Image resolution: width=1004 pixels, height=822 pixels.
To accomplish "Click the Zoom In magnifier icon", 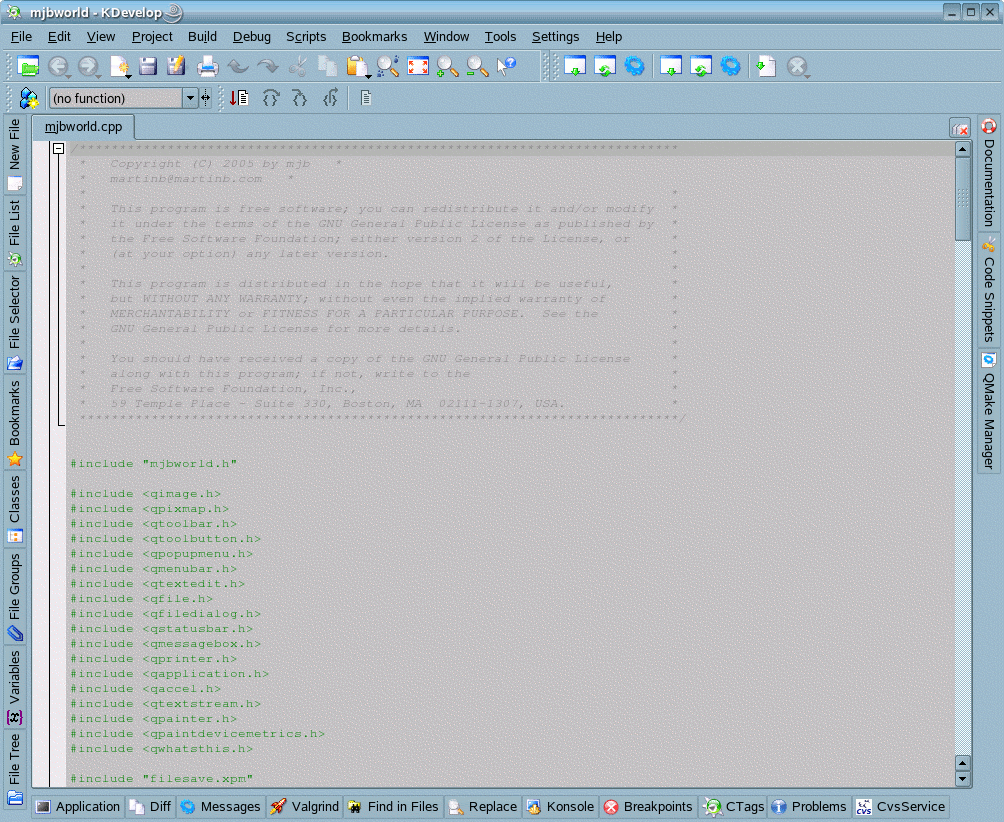I will click(447, 67).
